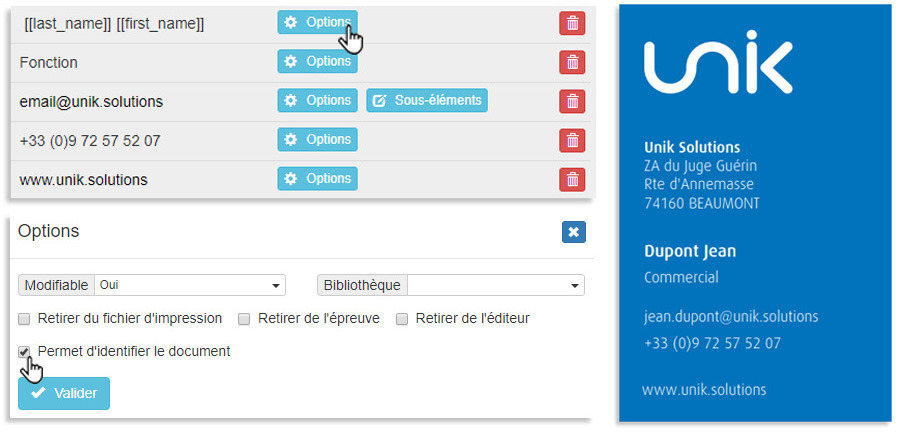Enable Retirer du fichier d'impression

click(24, 319)
